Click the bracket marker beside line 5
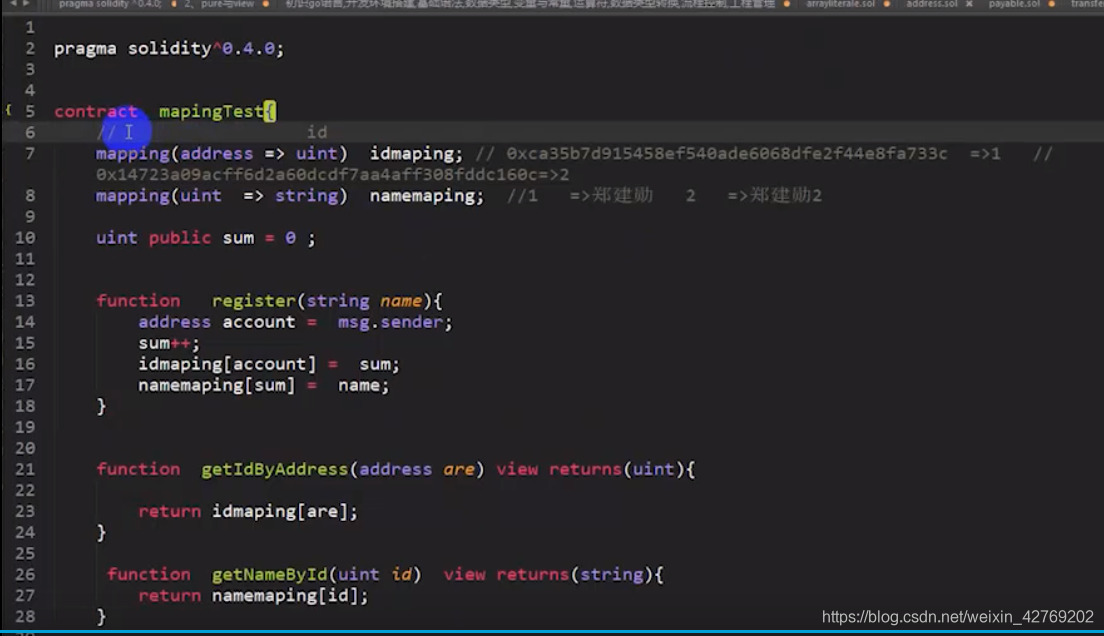Viewport: 1104px width, 636px height. coord(8,110)
